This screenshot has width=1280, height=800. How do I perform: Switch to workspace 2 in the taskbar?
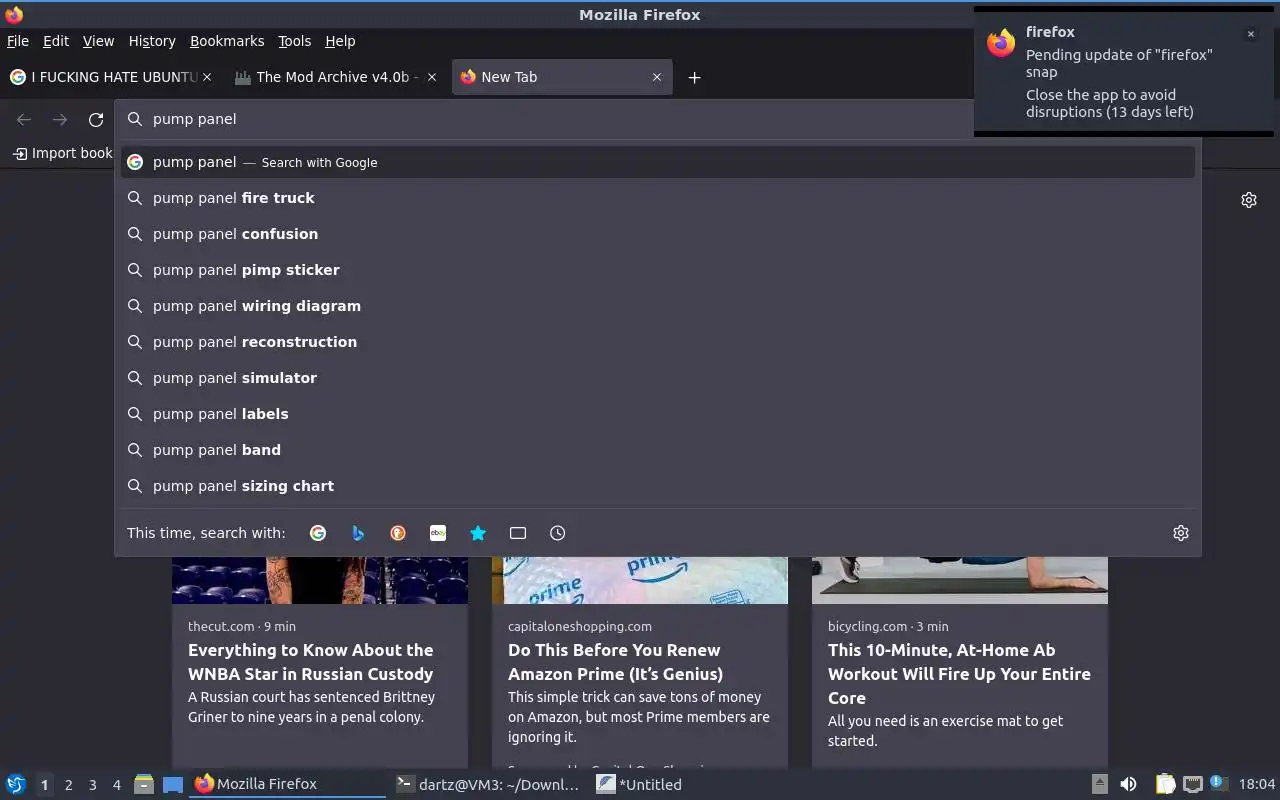point(68,785)
